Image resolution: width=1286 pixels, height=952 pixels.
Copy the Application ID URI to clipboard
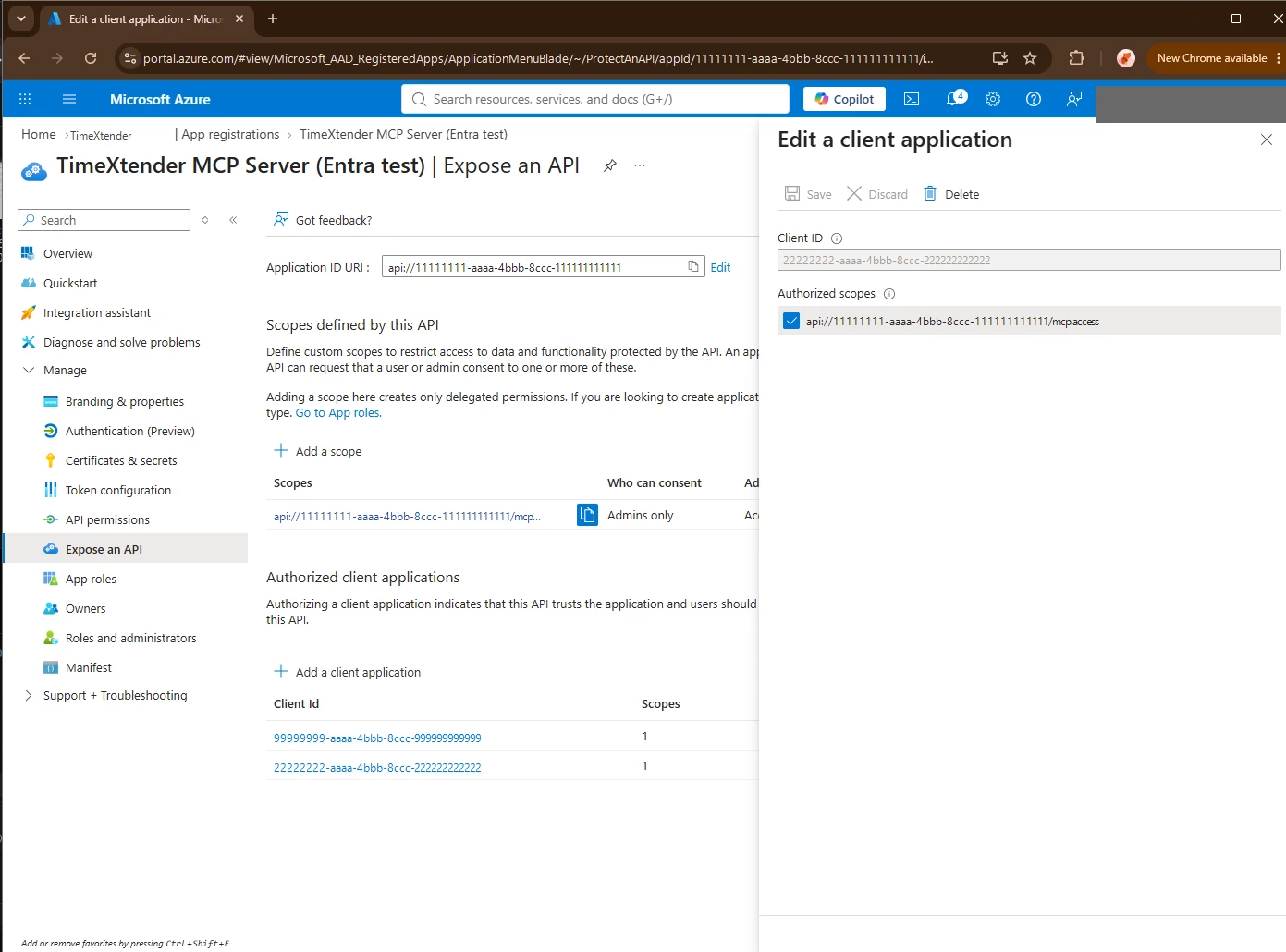[x=693, y=267]
